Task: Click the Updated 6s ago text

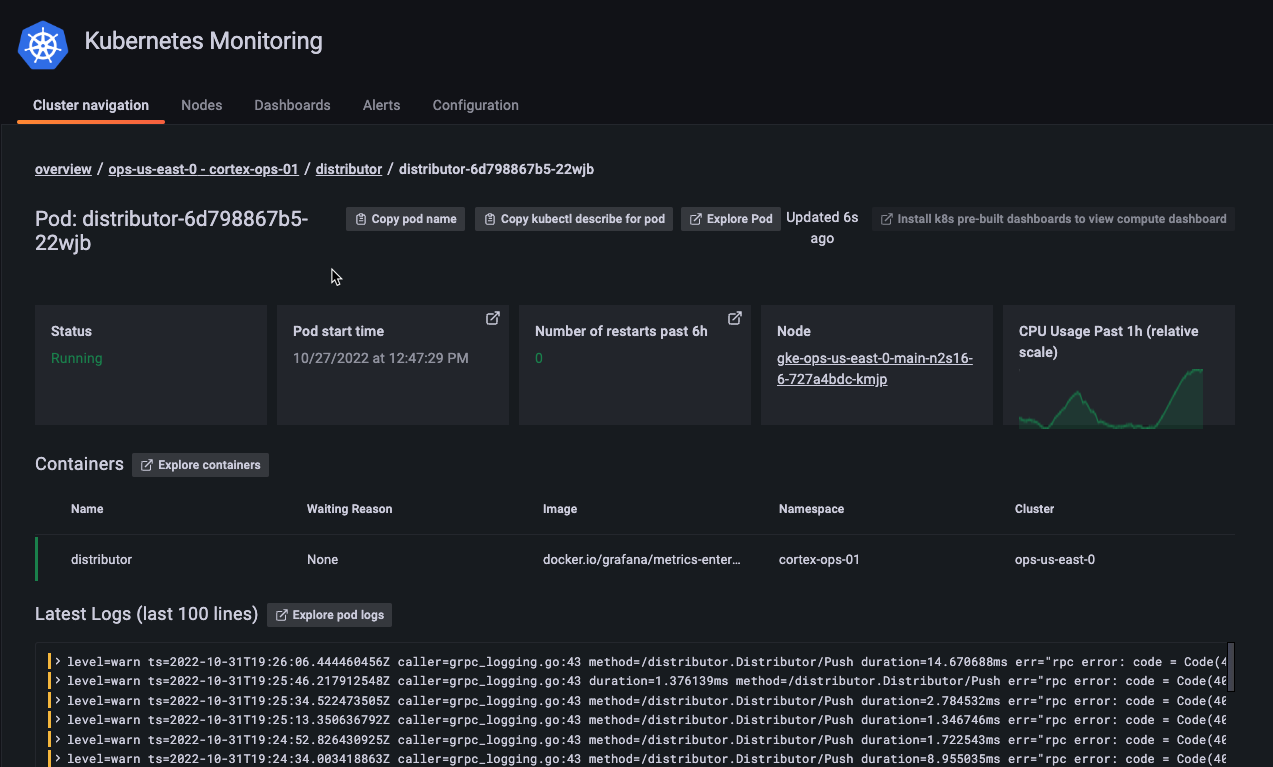Action: (822, 228)
